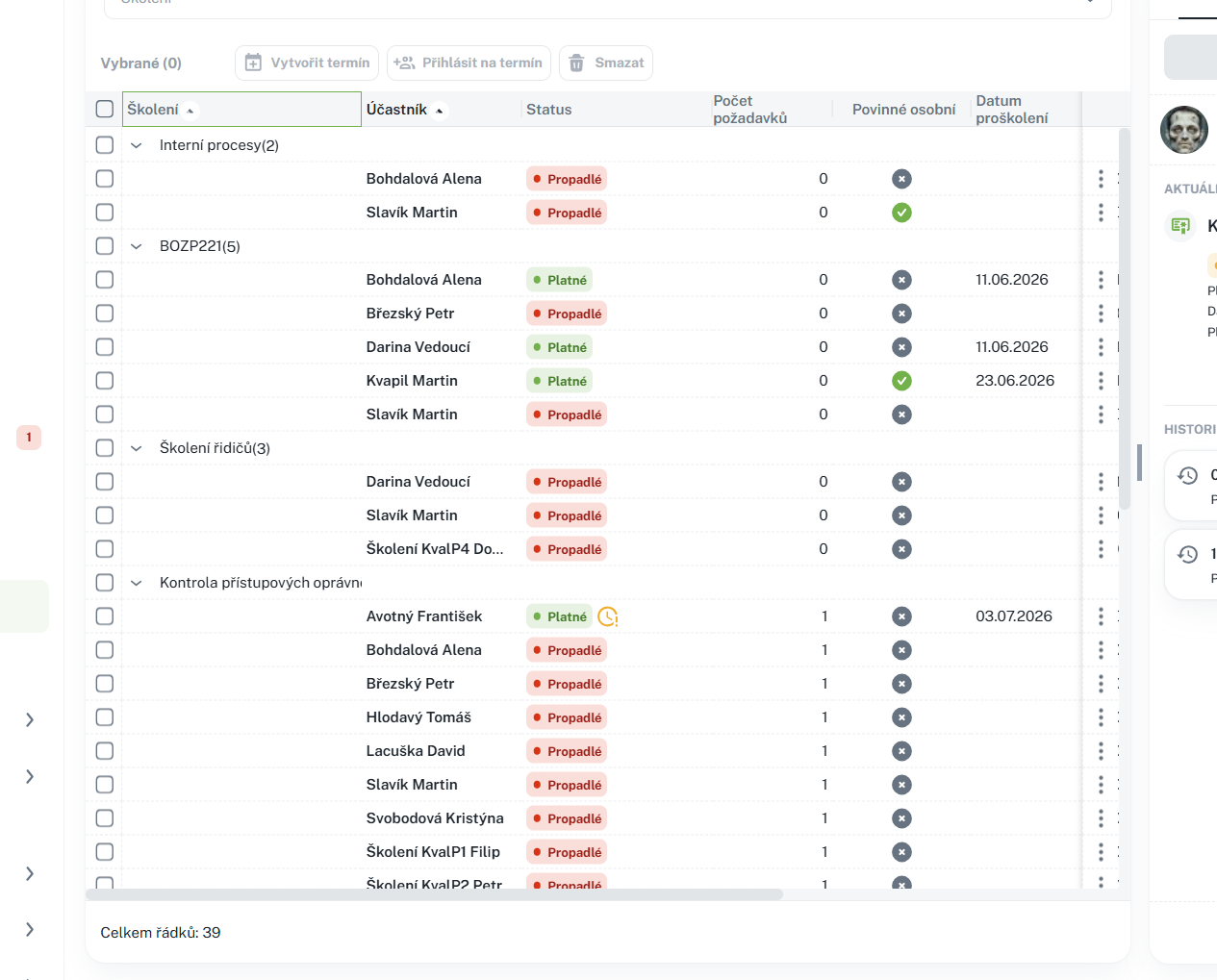Click Slavík Martin name under Školení řidičů
Screen dimensions: 1217x980
coord(412,515)
